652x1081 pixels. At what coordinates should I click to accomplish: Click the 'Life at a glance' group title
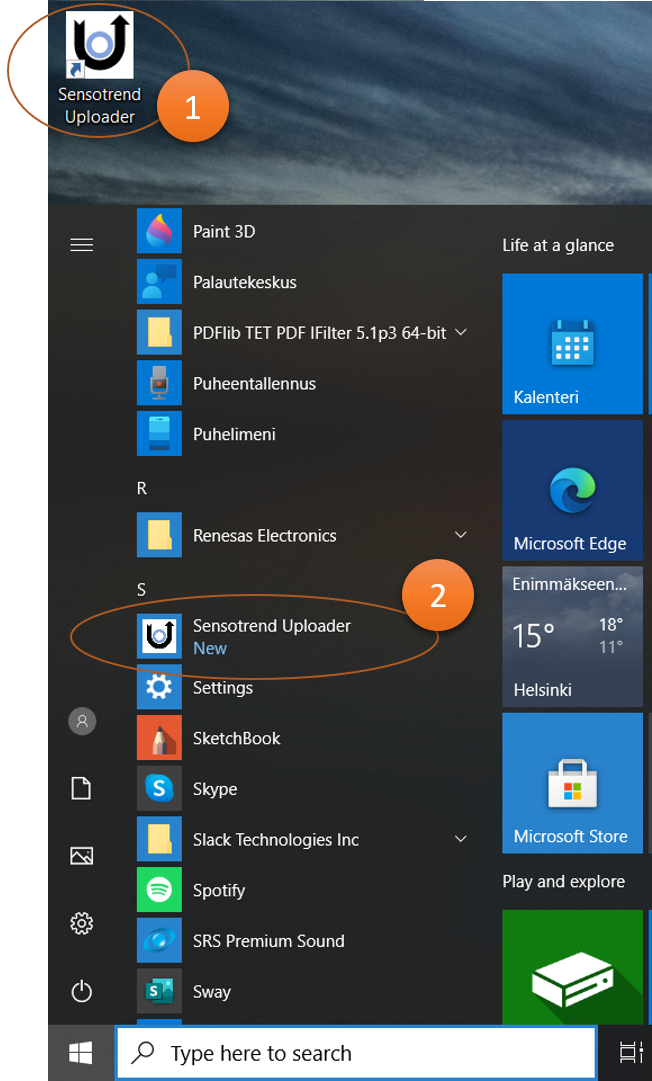click(558, 245)
